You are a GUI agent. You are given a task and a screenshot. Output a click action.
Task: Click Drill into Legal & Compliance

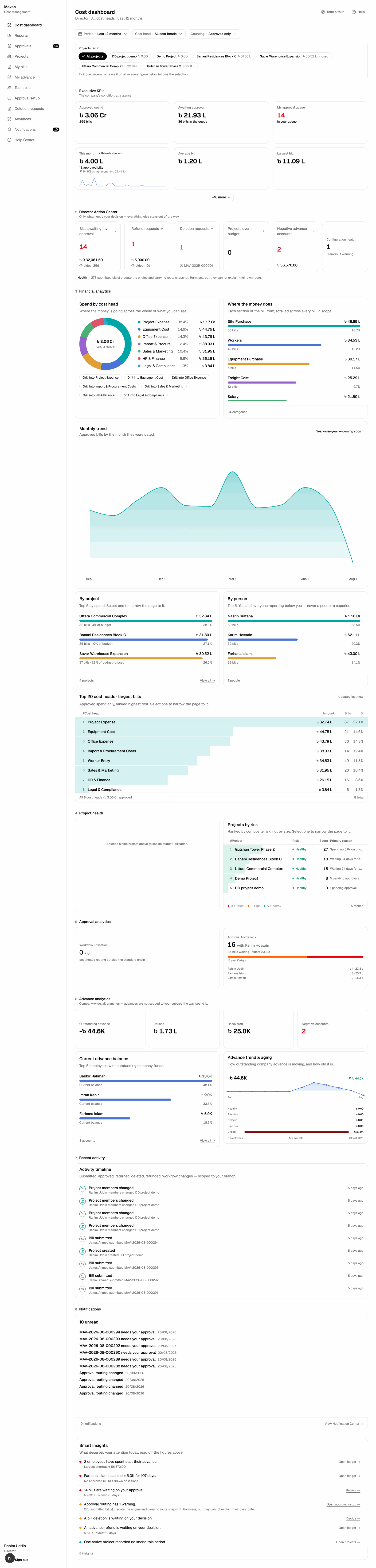click(x=144, y=395)
